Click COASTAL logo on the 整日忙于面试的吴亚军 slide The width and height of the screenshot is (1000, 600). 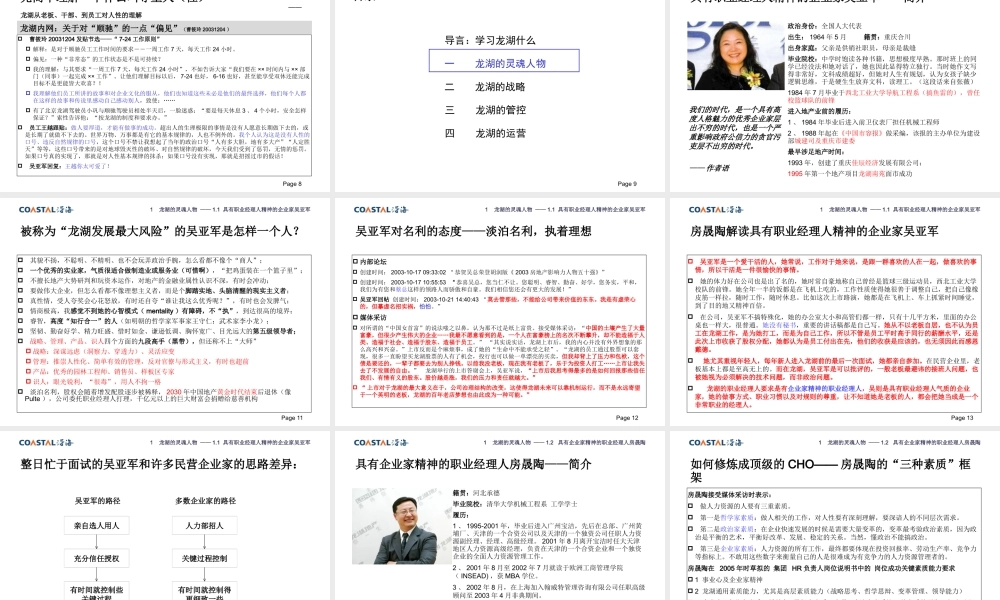[46, 443]
